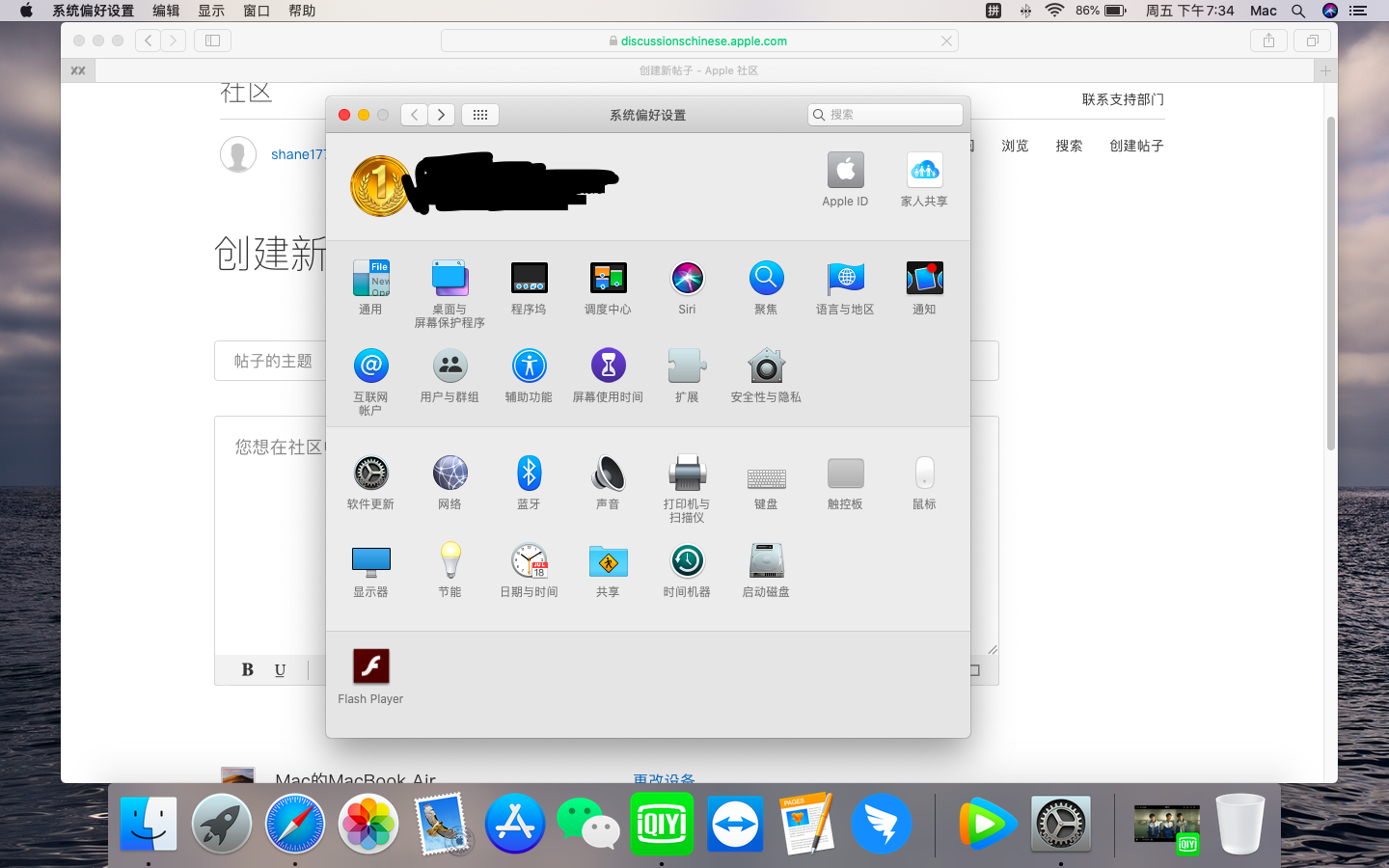The height and width of the screenshot is (868, 1389).
Task: Open the Bluetooth (蓝牙) preference pane
Action: pyautogui.click(x=529, y=474)
